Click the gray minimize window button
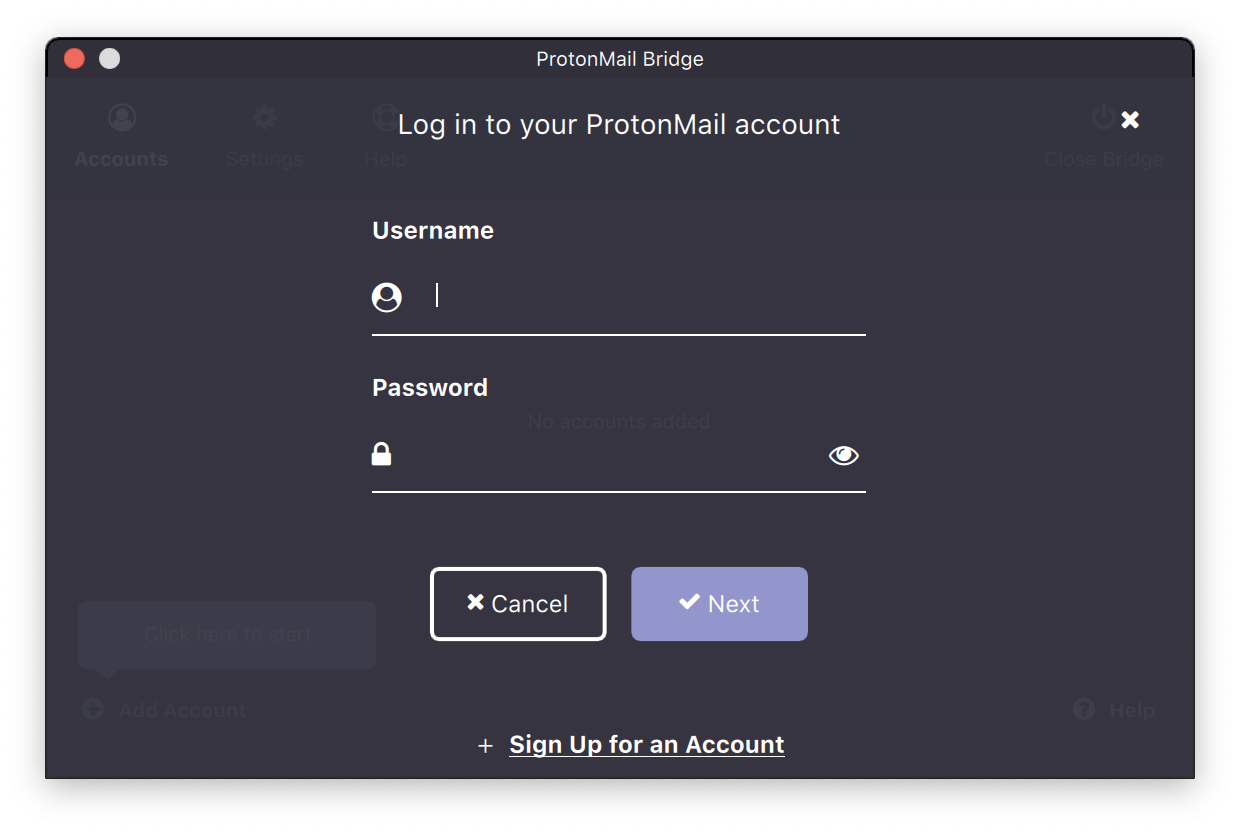The height and width of the screenshot is (832, 1240). [x=110, y=59]
